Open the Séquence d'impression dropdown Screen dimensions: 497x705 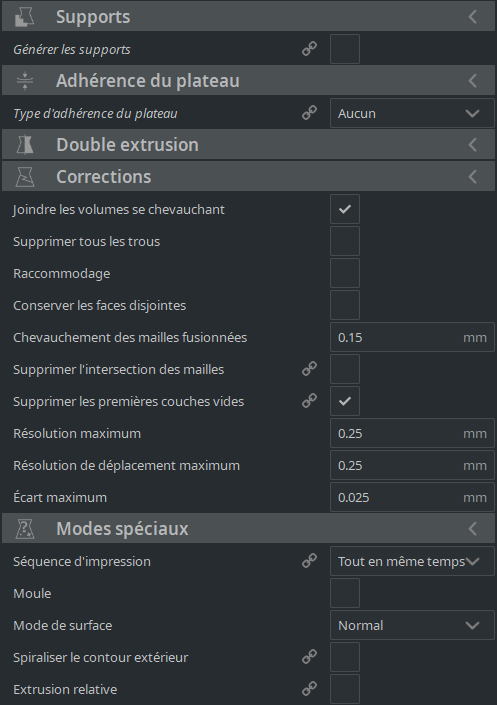tap(412, 561)
